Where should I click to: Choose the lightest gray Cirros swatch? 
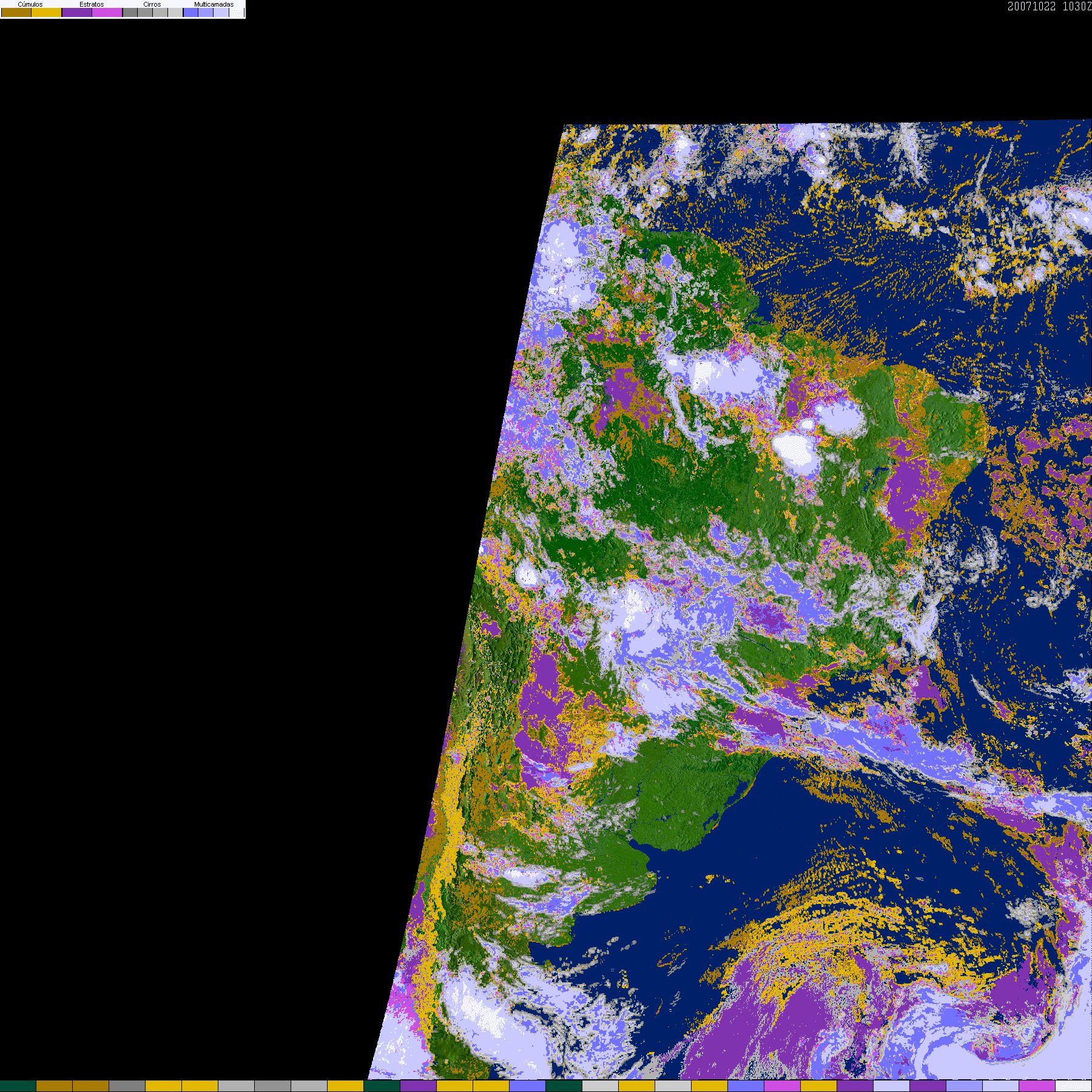pos(175,12)
